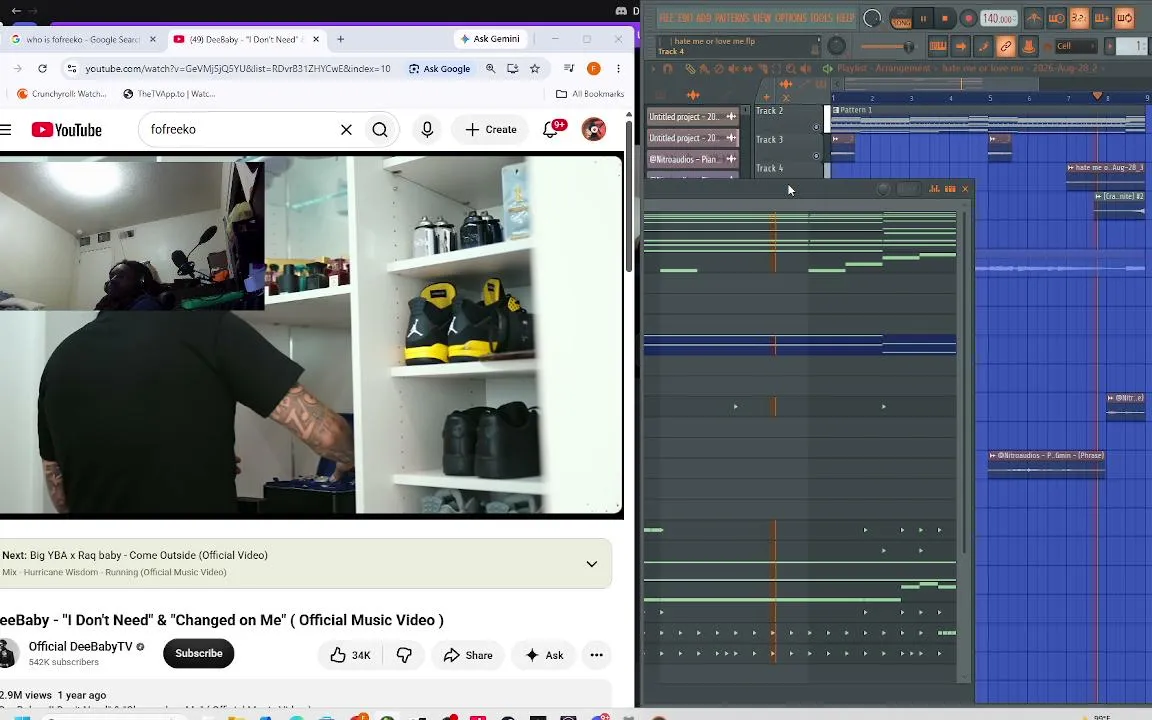Viewport: 1152px width, 720px height.
Task: Toggle the magnet snap icon in playlist toolbar
Action: pyautogui.click(x=668, y=68)
